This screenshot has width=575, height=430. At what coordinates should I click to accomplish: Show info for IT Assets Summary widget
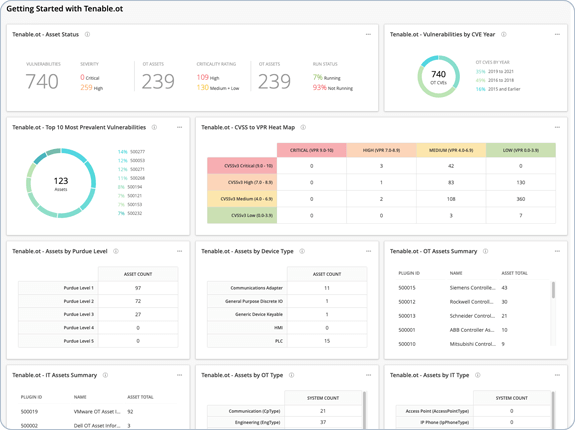tap(105, 375)
